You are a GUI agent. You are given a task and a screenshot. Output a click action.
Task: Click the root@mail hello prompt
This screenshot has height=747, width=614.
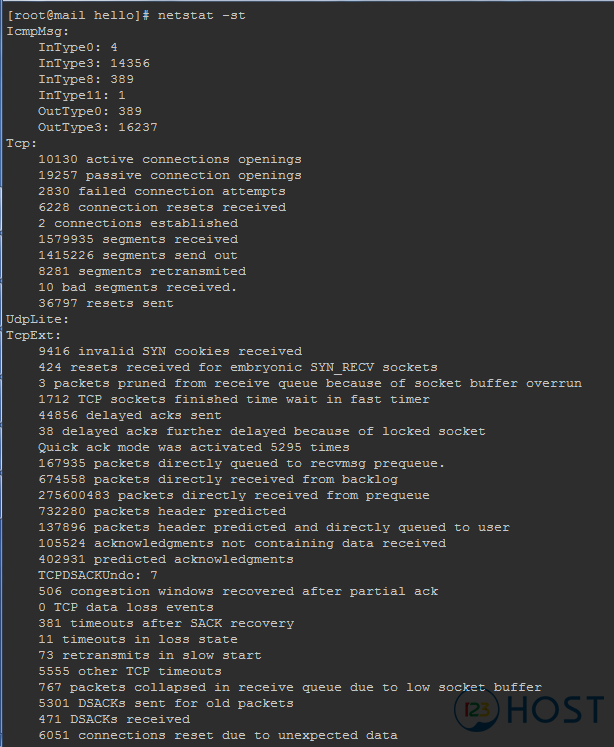[x=78, y=15]
